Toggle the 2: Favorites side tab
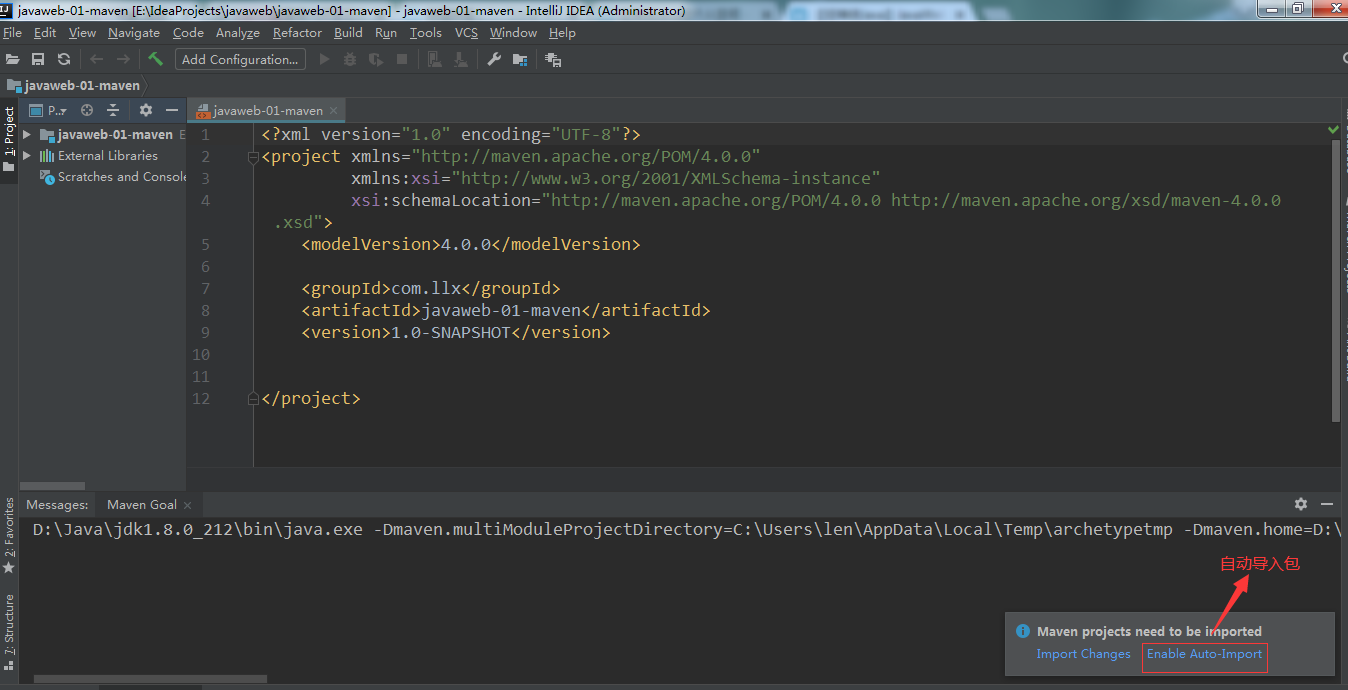 click(9, 535)
